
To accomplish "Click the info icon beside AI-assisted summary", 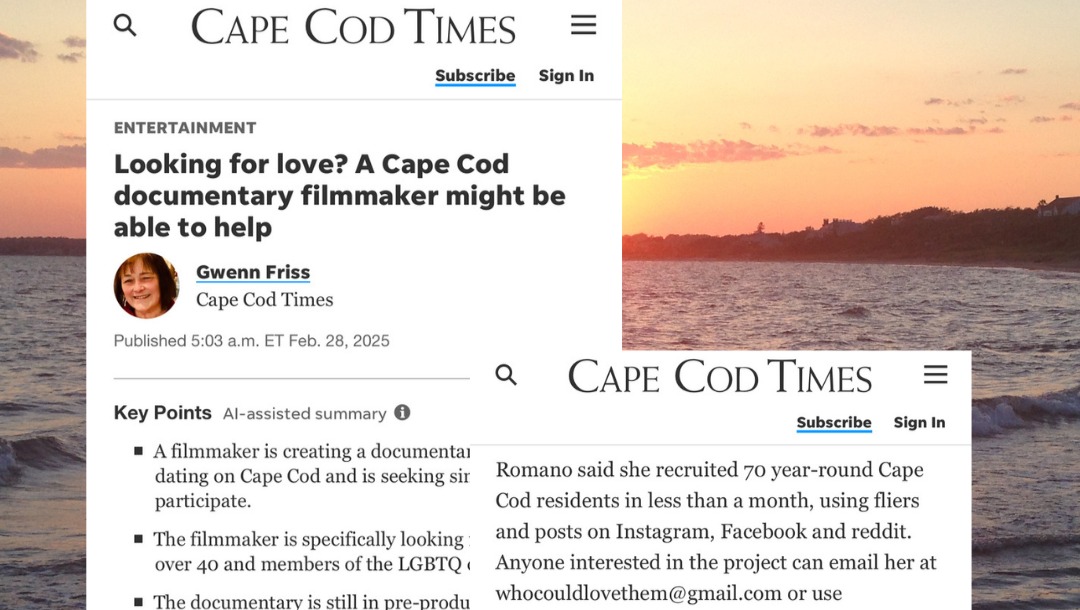I will tap(402, 413).
